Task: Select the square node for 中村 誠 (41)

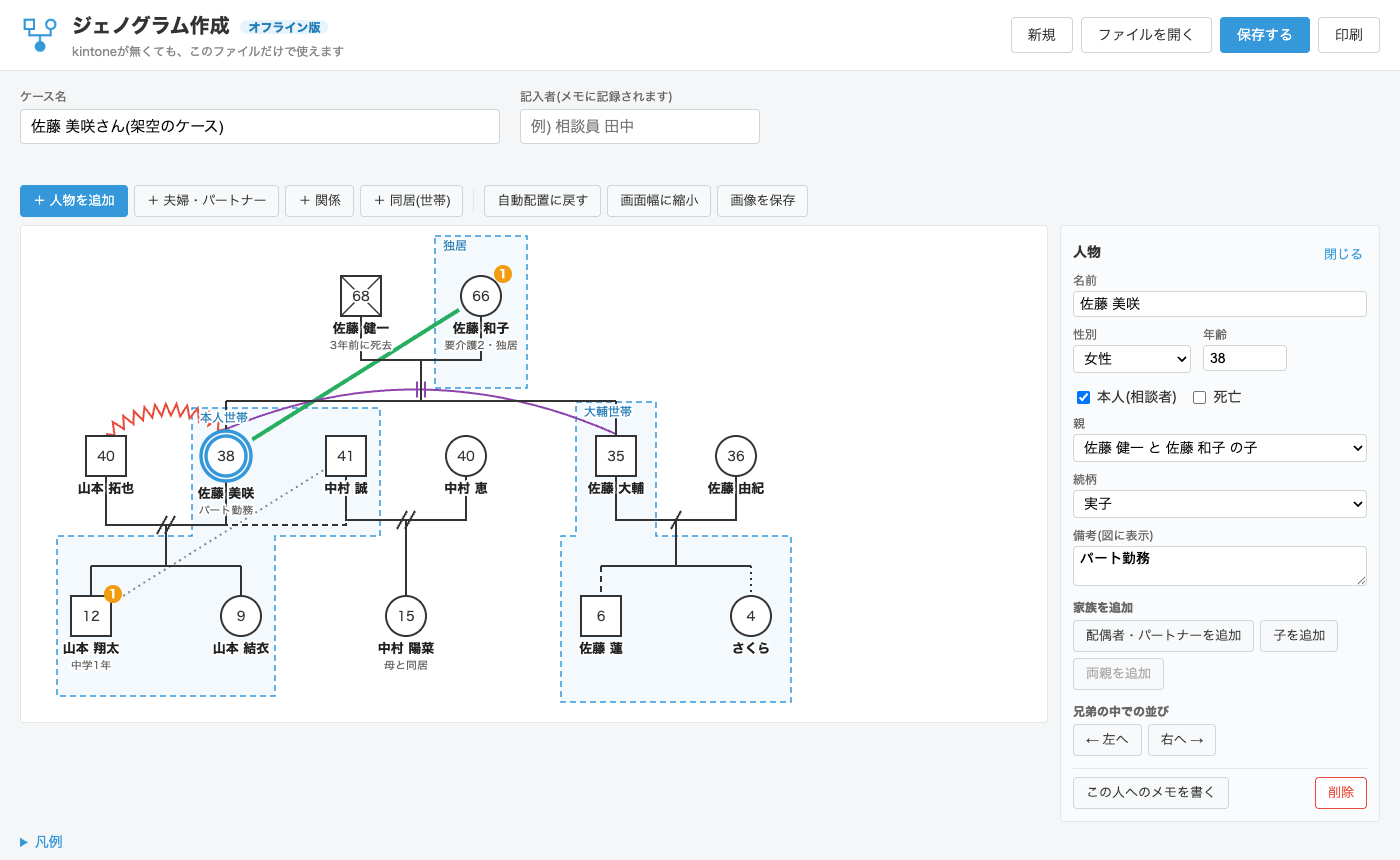Action: click(x=346, y=456)
